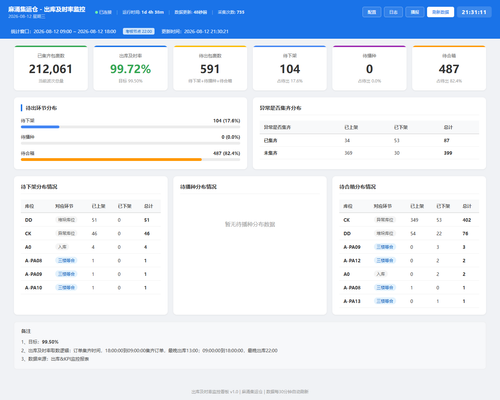The height and width of the screenshot is (400, 500).
Task: Click DD row in 待下架分布情况 table
Action: pyautogui.click(x=91, y=220)
